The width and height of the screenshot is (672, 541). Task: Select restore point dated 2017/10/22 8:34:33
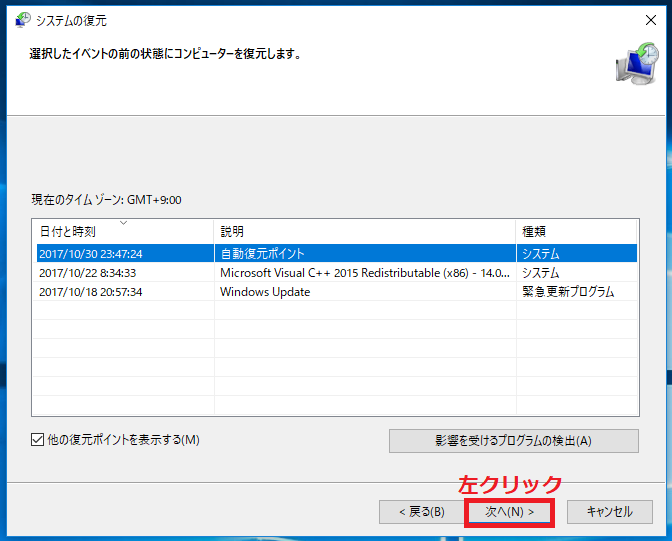pos(337,273)
